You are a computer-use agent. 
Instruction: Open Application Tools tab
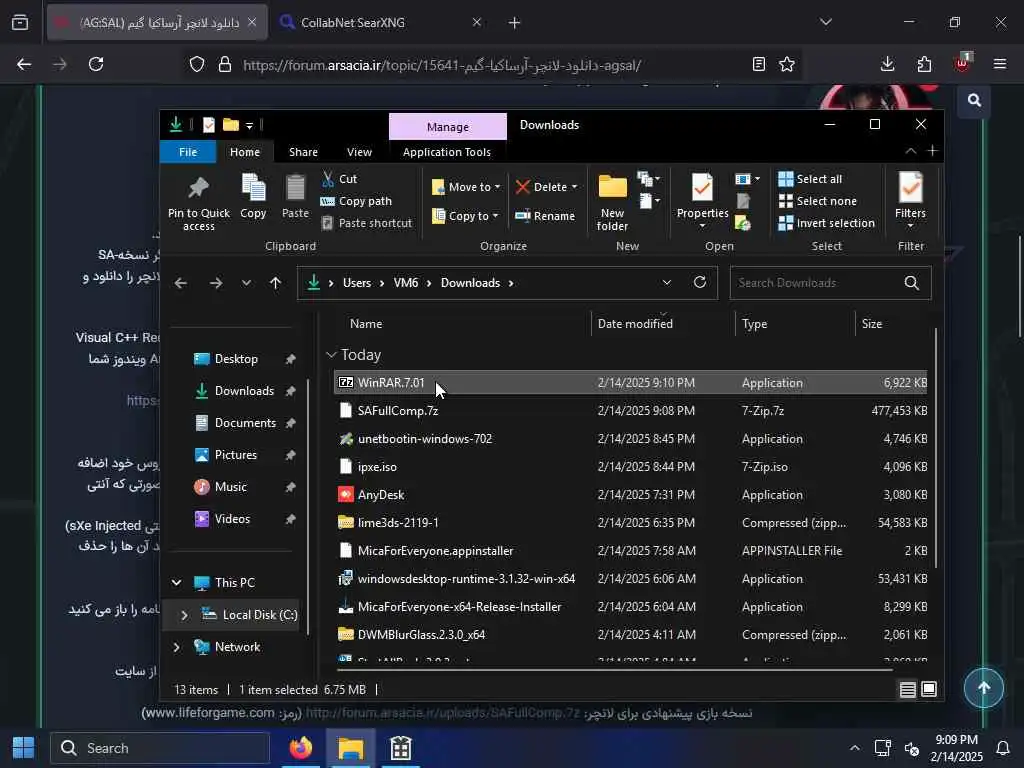(x=447, y=152)
